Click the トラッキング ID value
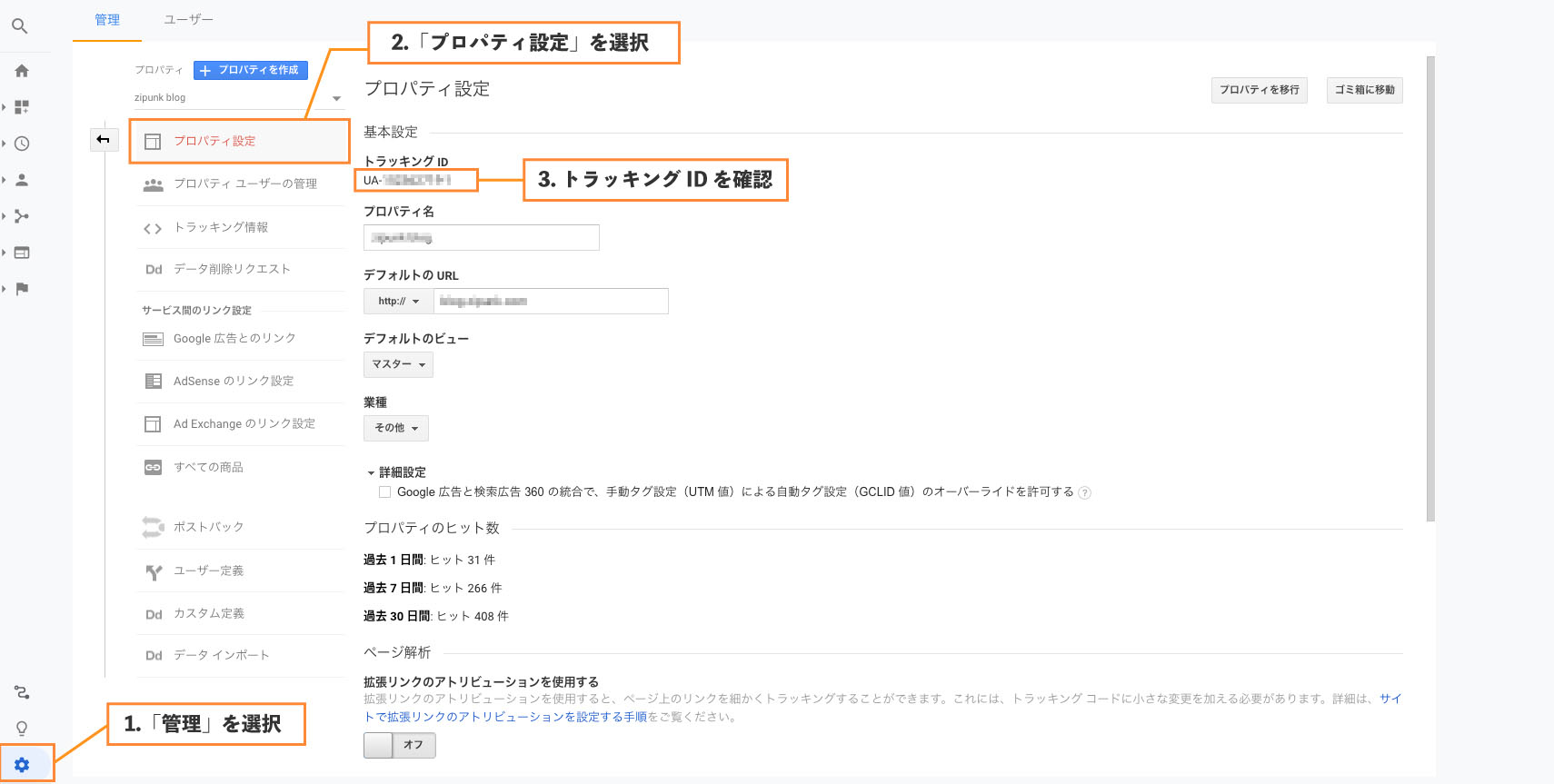The image size is (1554, 784). pyautogui.click(x=407, y=181)
